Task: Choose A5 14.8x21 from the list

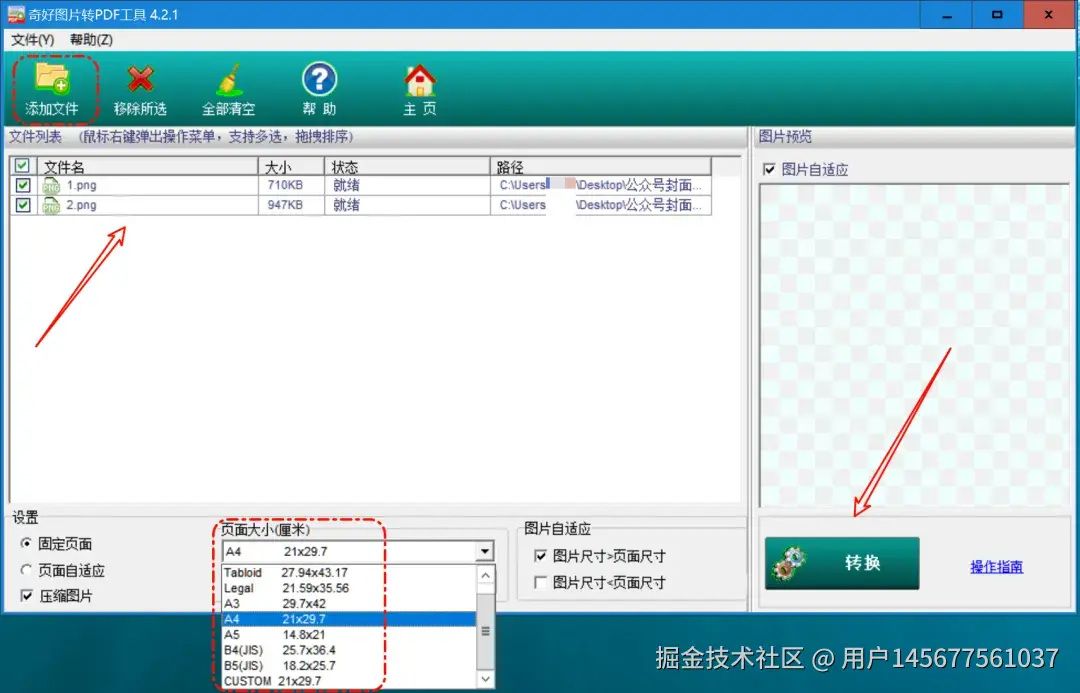Action: click(349, 634)
